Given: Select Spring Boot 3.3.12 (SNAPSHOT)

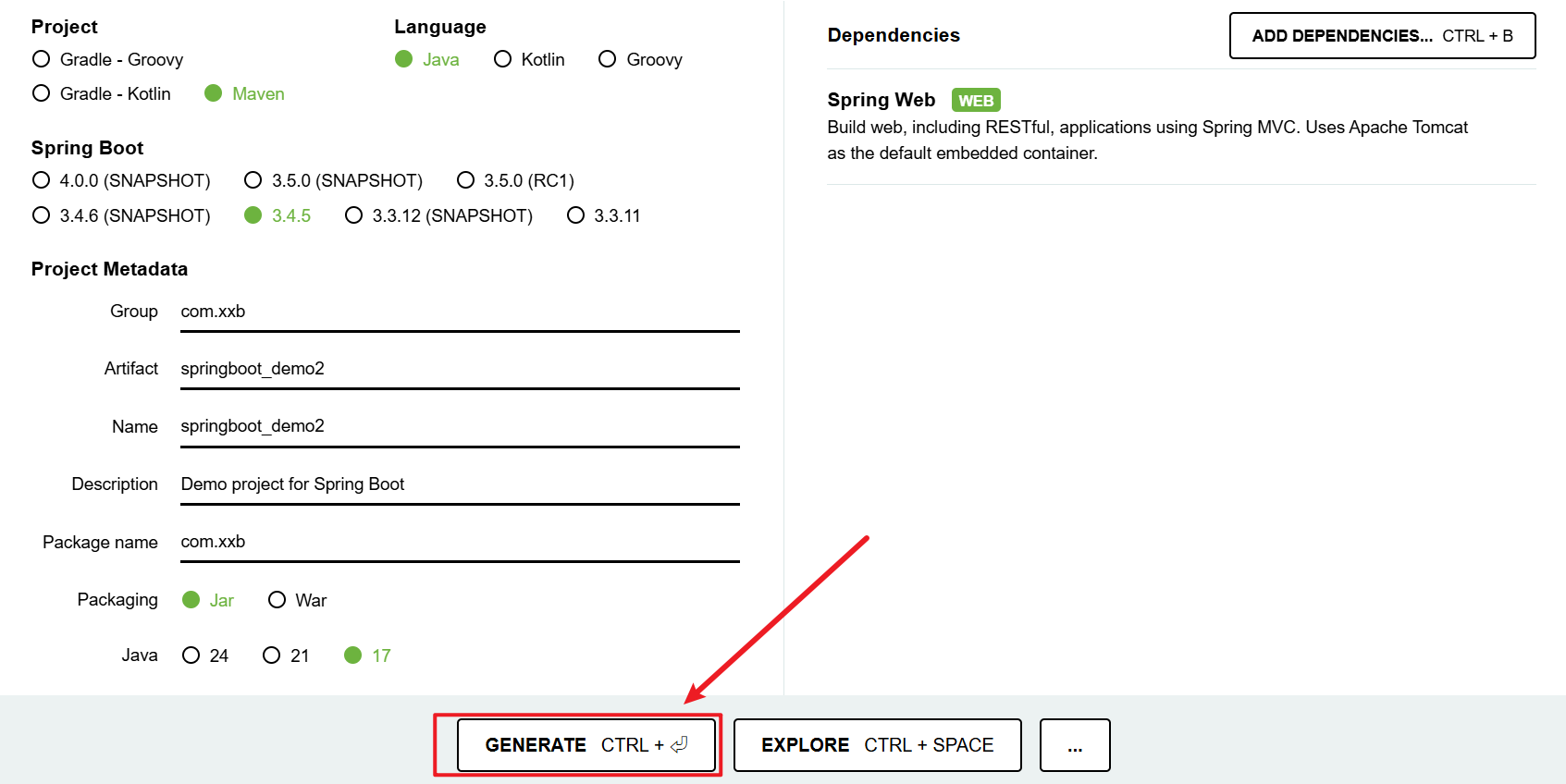Looking at the screenshot, I should coord(438,215).
